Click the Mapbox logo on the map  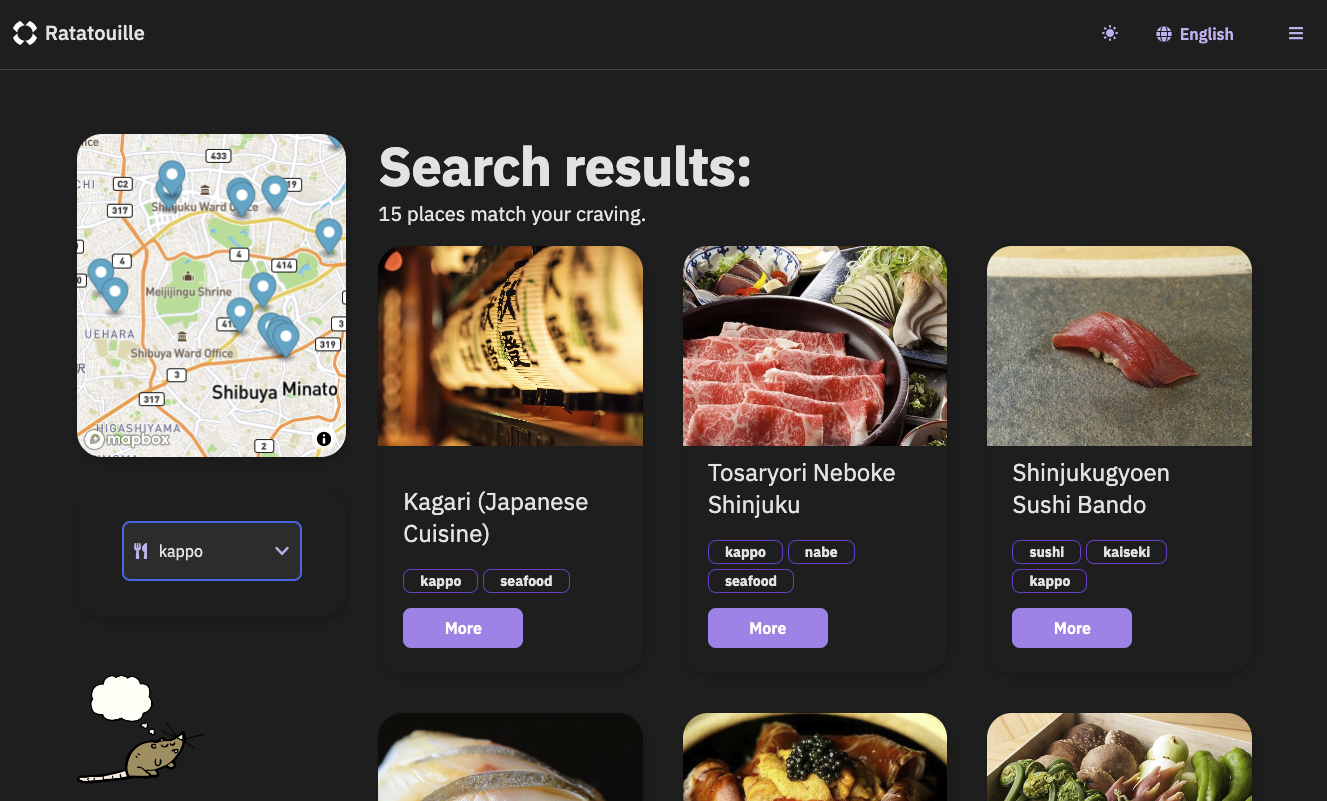[126, 439]
